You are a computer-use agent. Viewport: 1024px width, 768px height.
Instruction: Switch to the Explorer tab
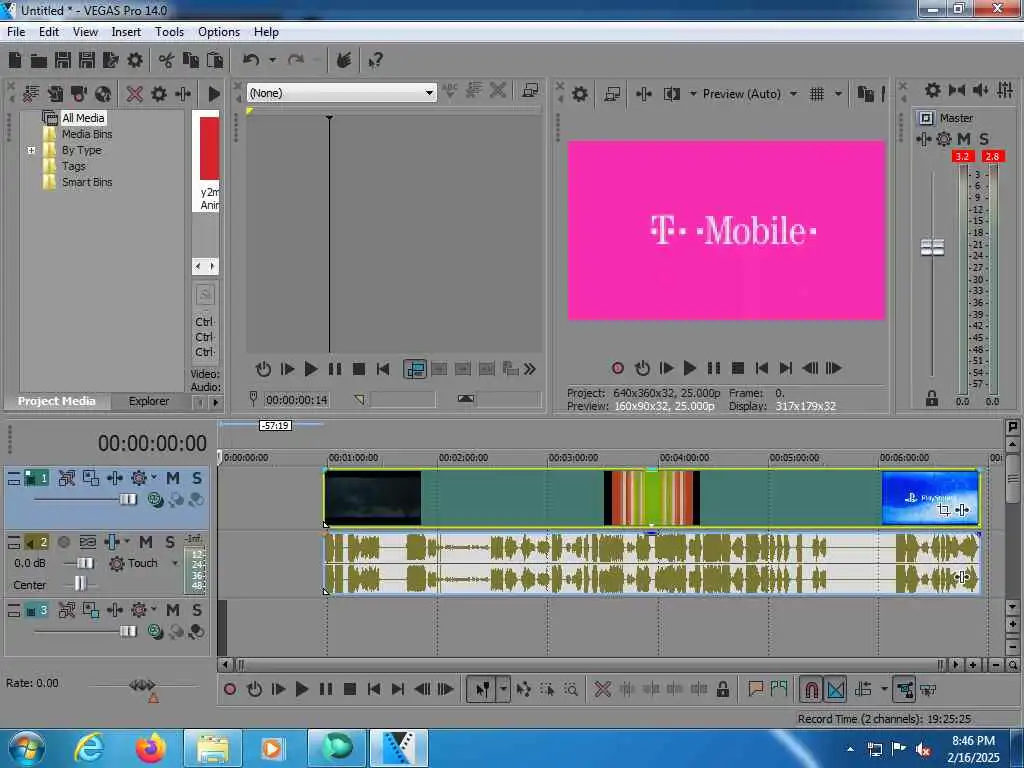point(149,401)
